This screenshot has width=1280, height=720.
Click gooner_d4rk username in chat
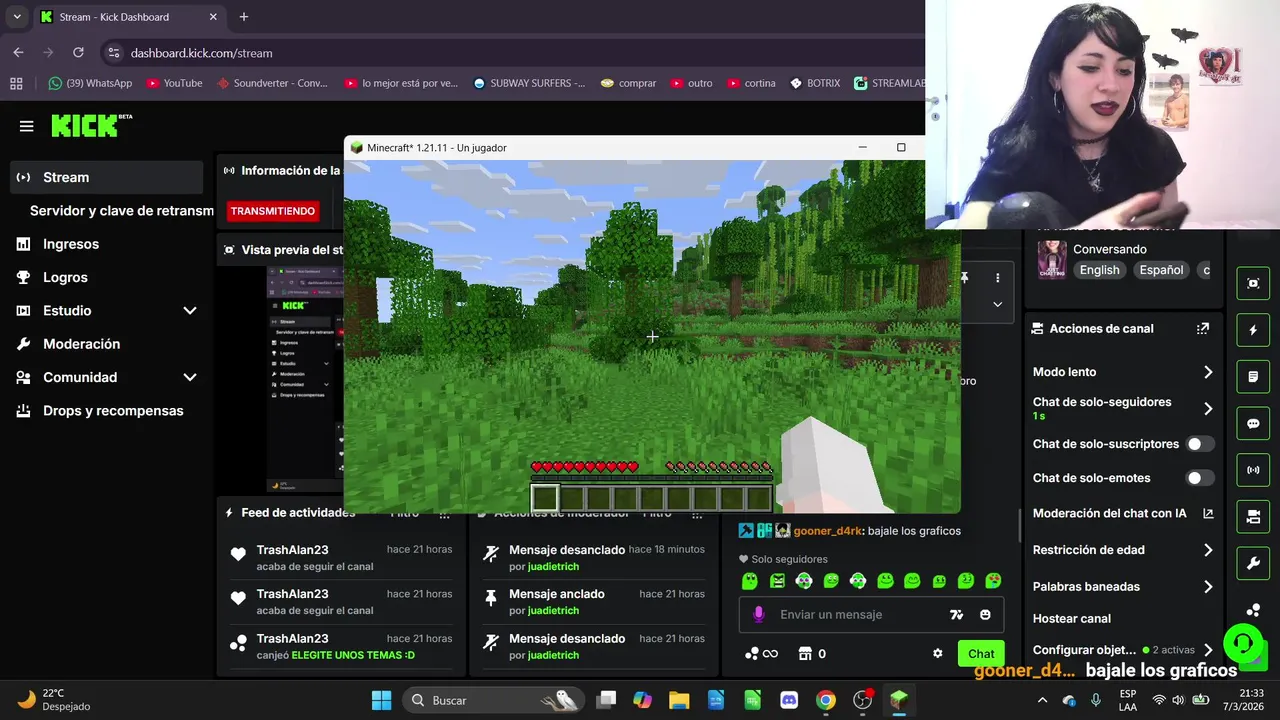pyautogui.click(x=828, y=531)
